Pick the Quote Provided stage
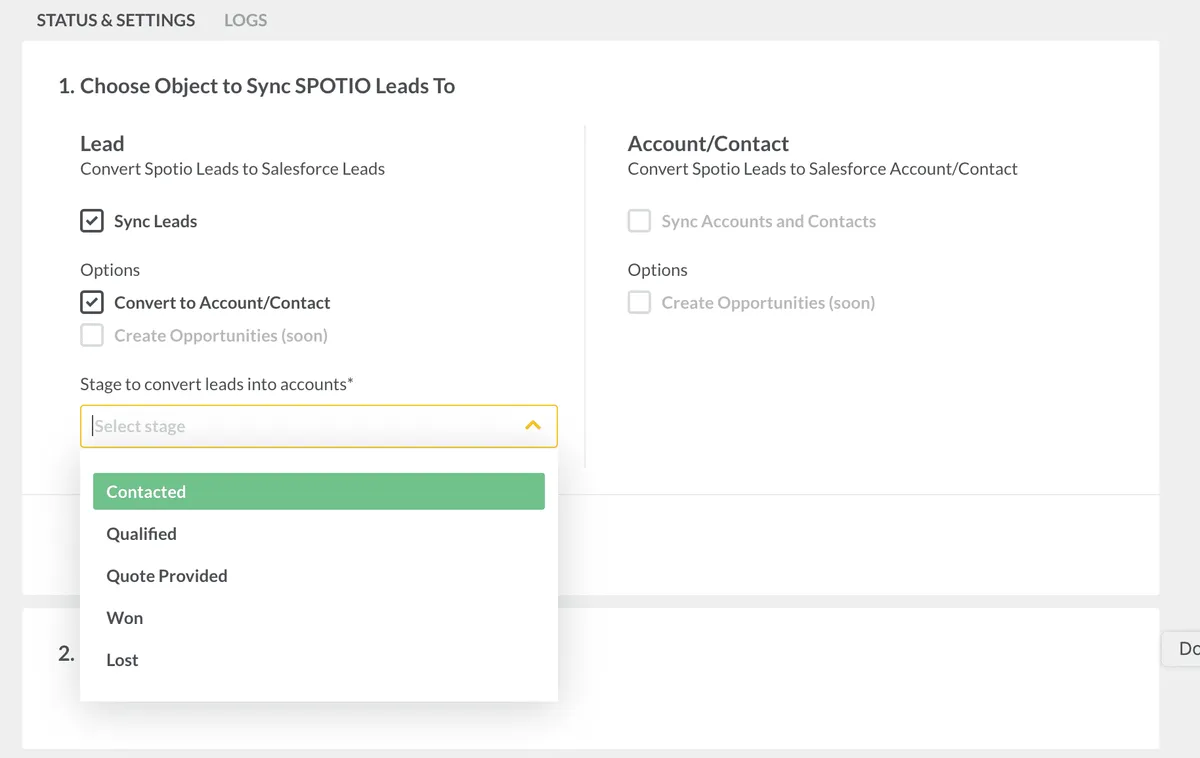 (167, 576)
